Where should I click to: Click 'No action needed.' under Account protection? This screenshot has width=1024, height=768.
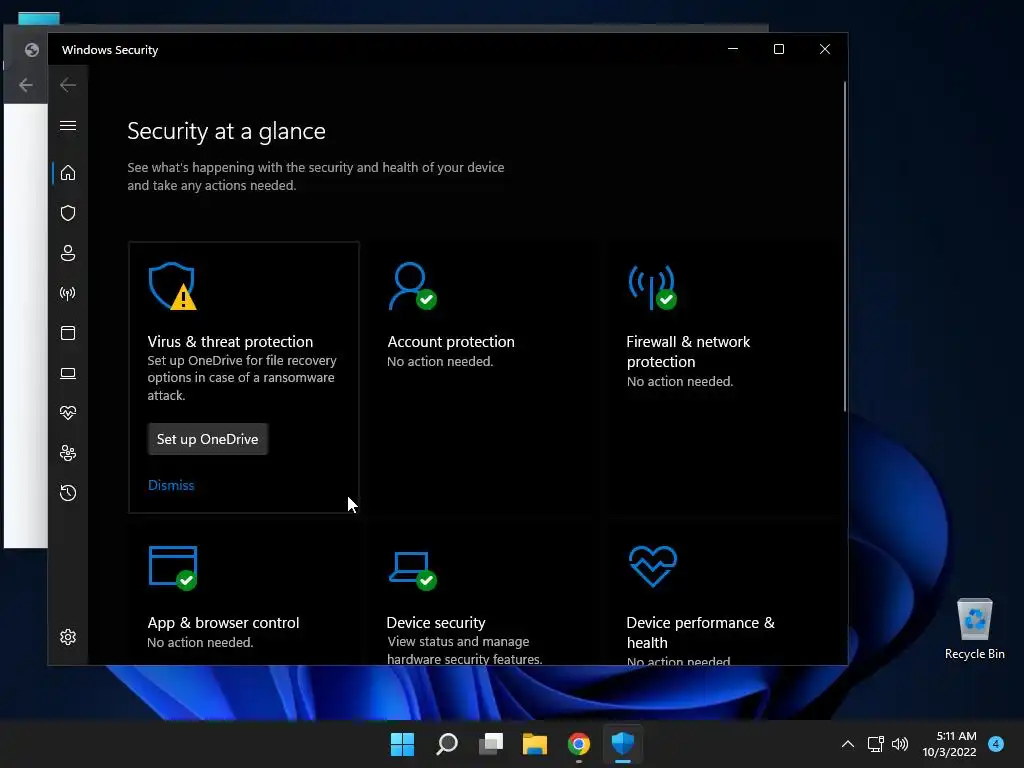coord(440,361)
